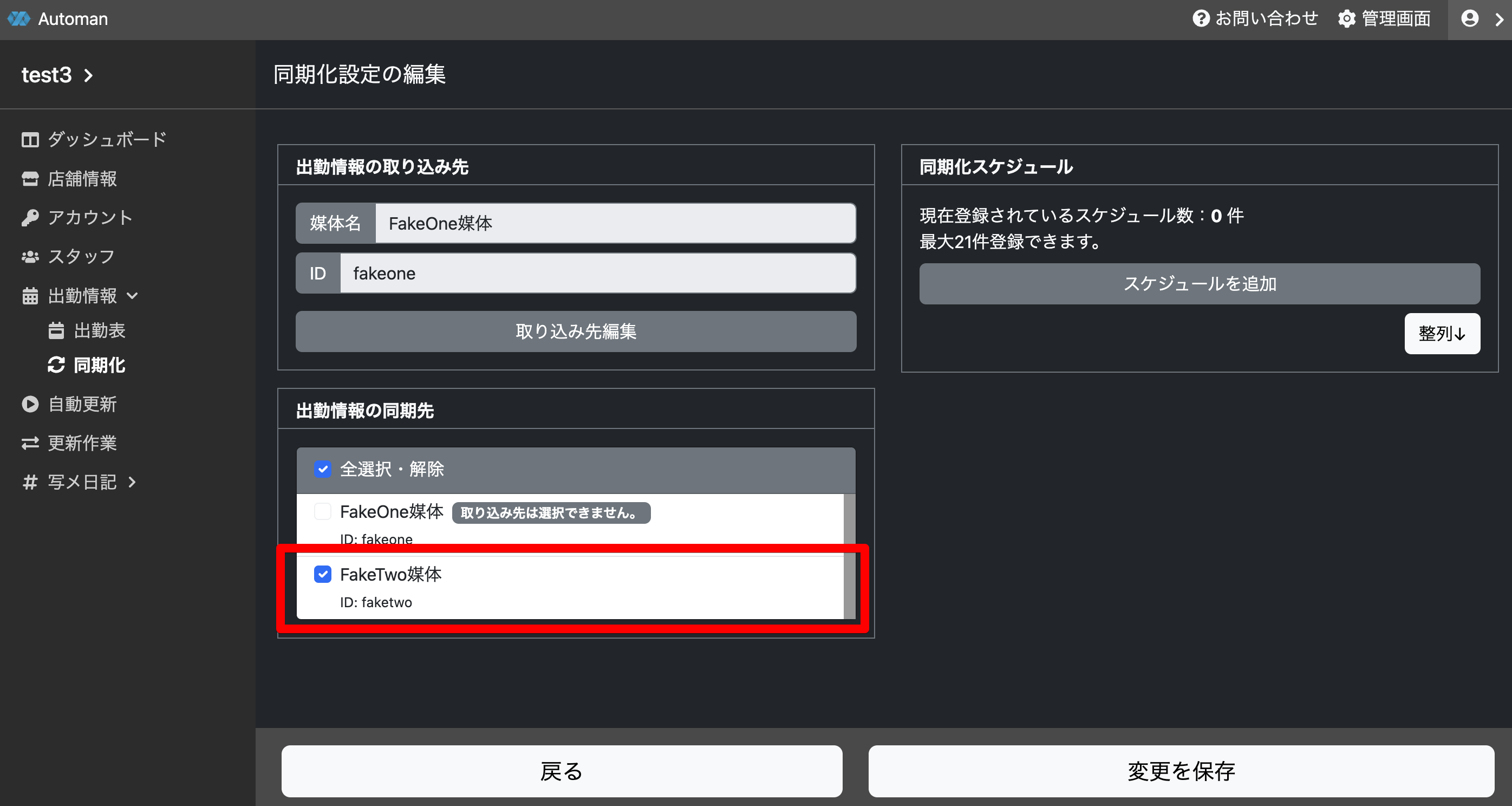Click the 変更を保存 button

[1181, 771]
